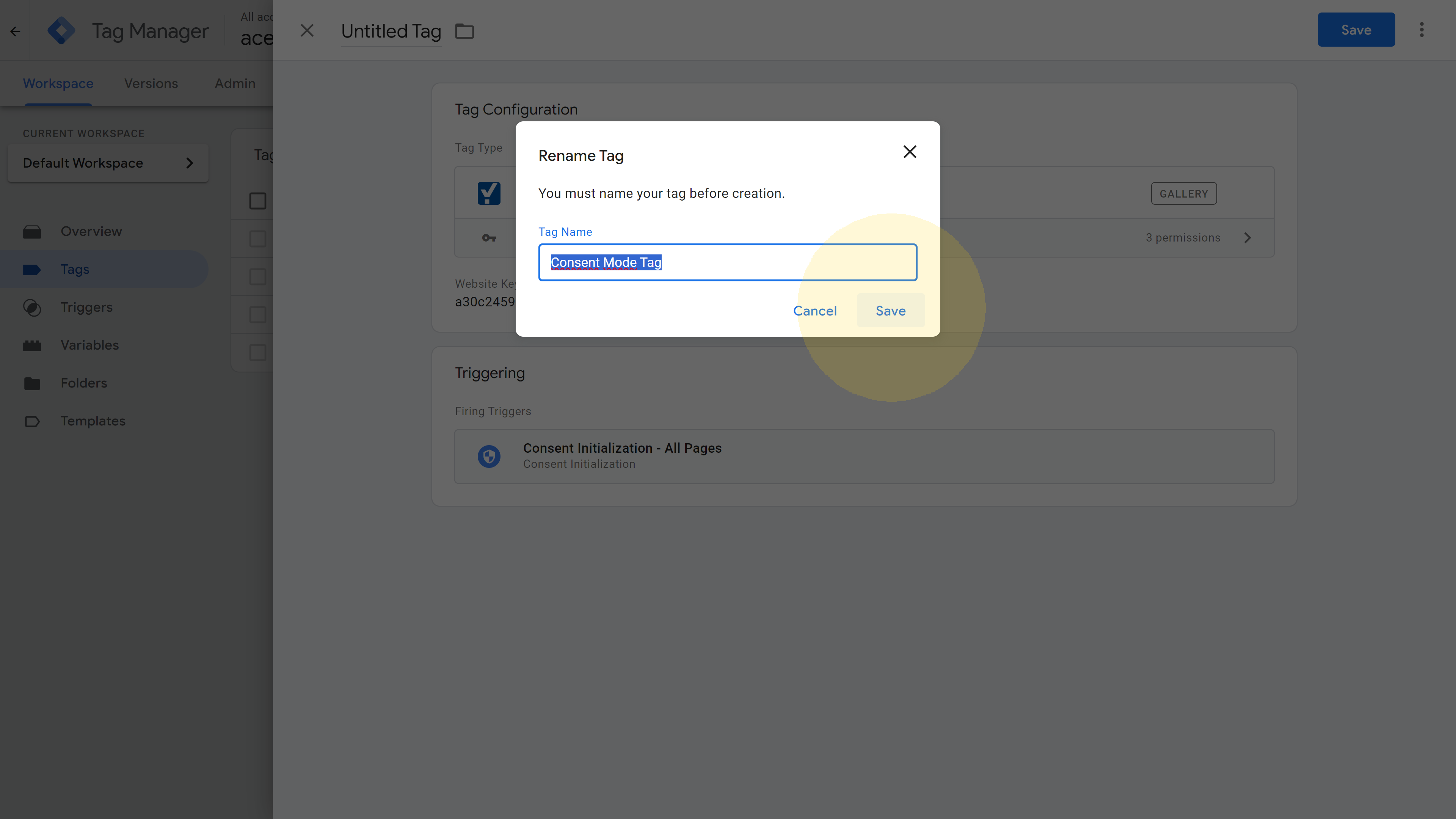
Task: Open Variables in the sidebar
Action: [x=105, y=345]
